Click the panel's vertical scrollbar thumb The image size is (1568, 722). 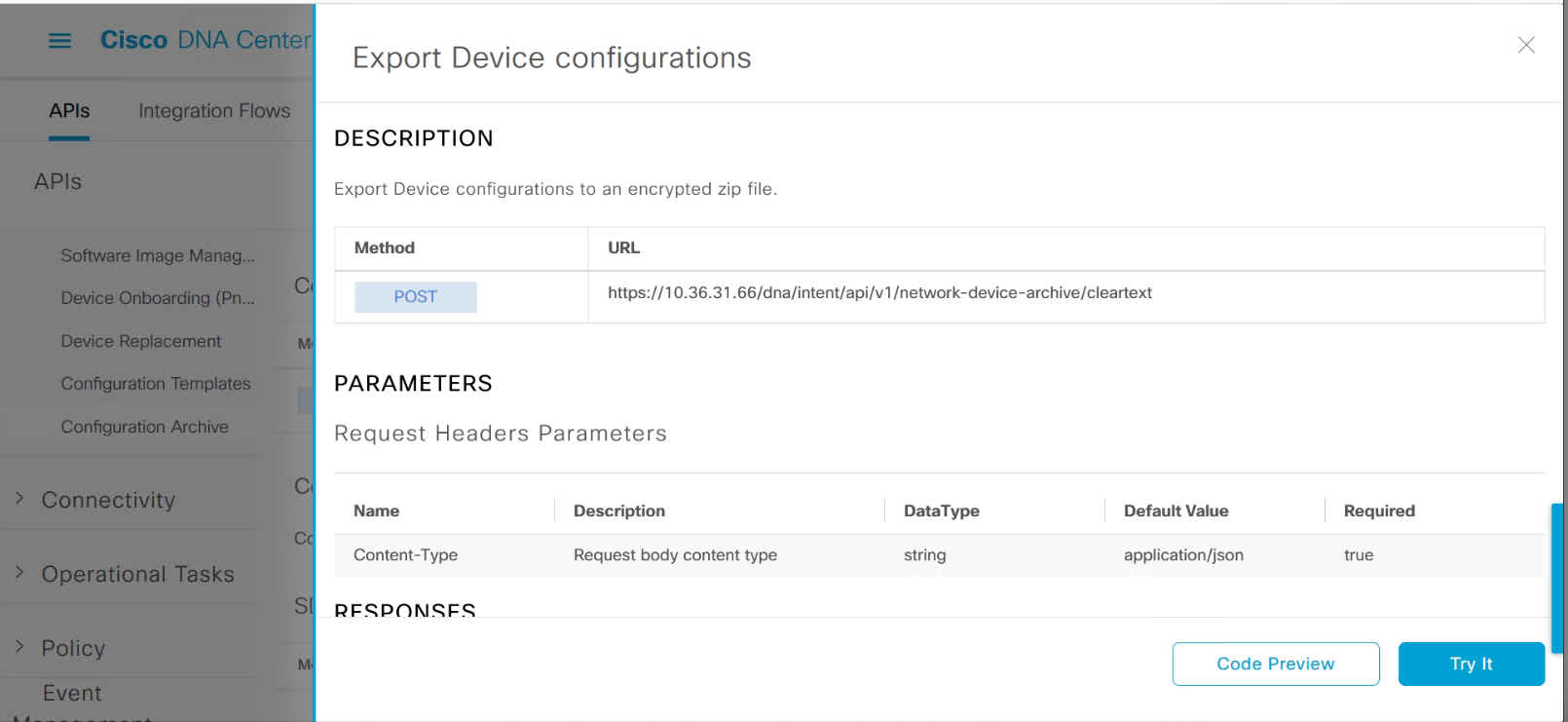coord(1557,578)
